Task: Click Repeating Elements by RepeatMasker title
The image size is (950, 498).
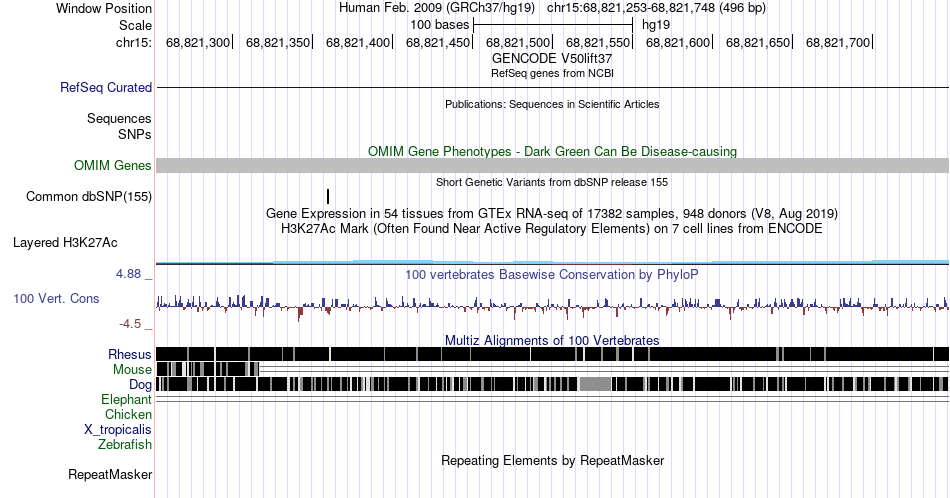Action: 552,460
